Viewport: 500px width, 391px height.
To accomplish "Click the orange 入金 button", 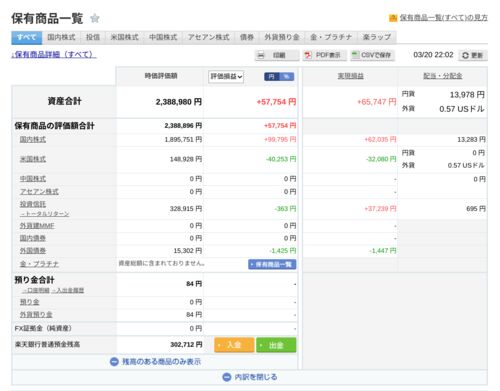I will point(234,345).
